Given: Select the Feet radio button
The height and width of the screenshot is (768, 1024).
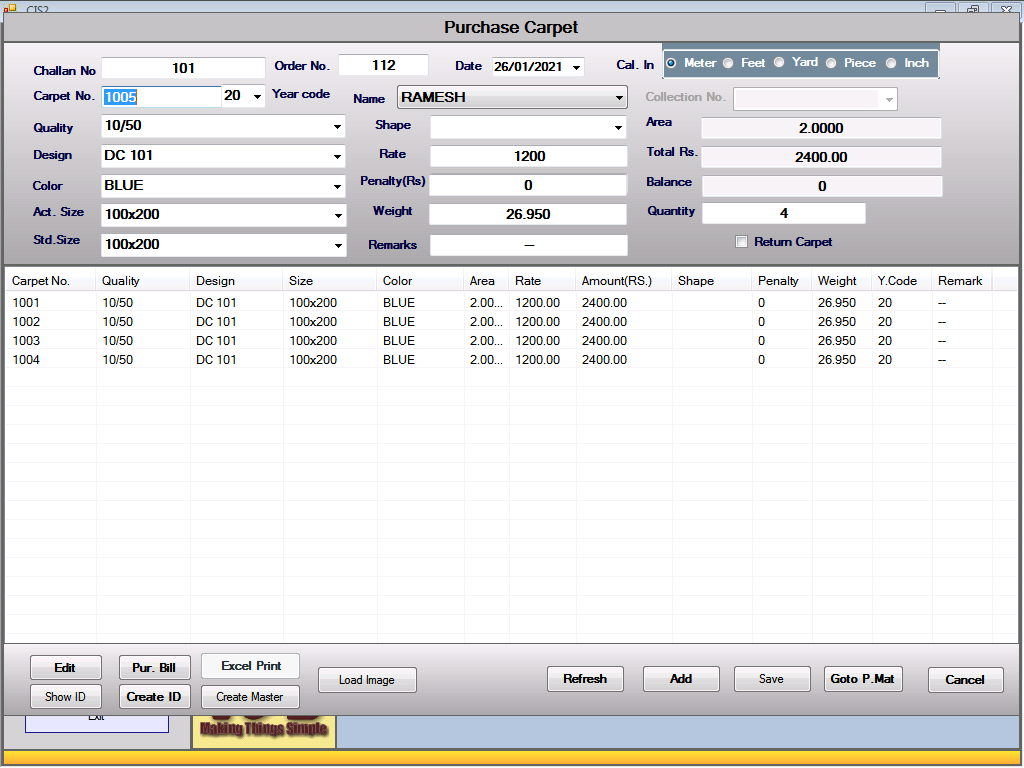Looking at the screenshot, I should pos(728,63).
